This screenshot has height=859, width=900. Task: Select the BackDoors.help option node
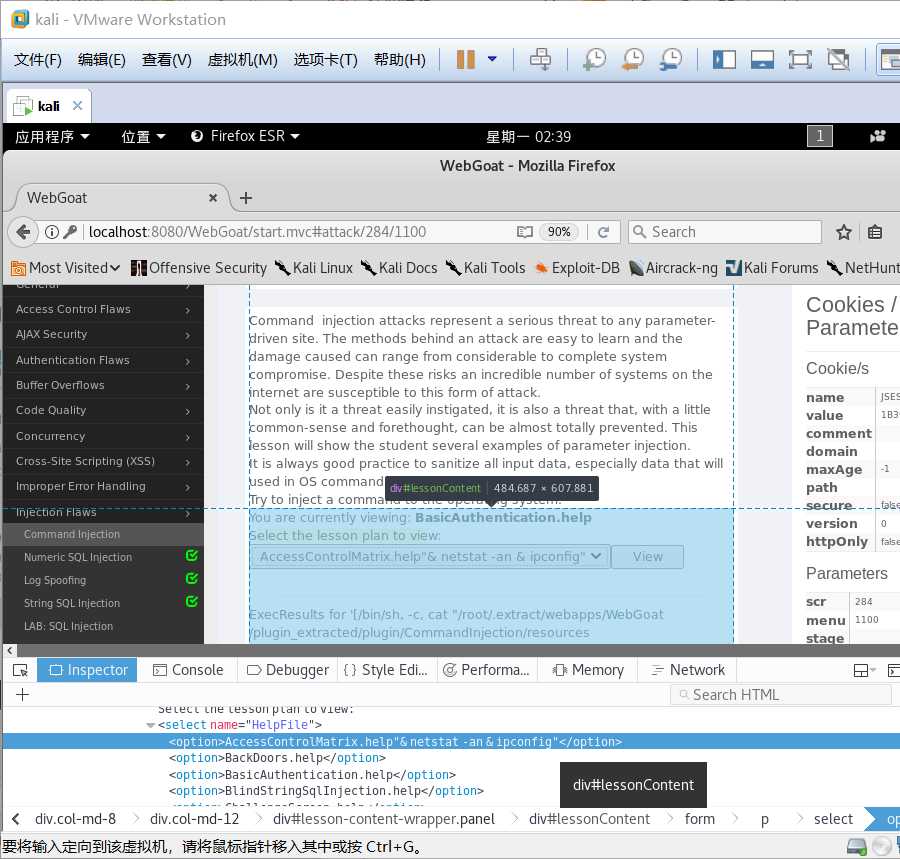pyautogui.click(x=277, y=758)
